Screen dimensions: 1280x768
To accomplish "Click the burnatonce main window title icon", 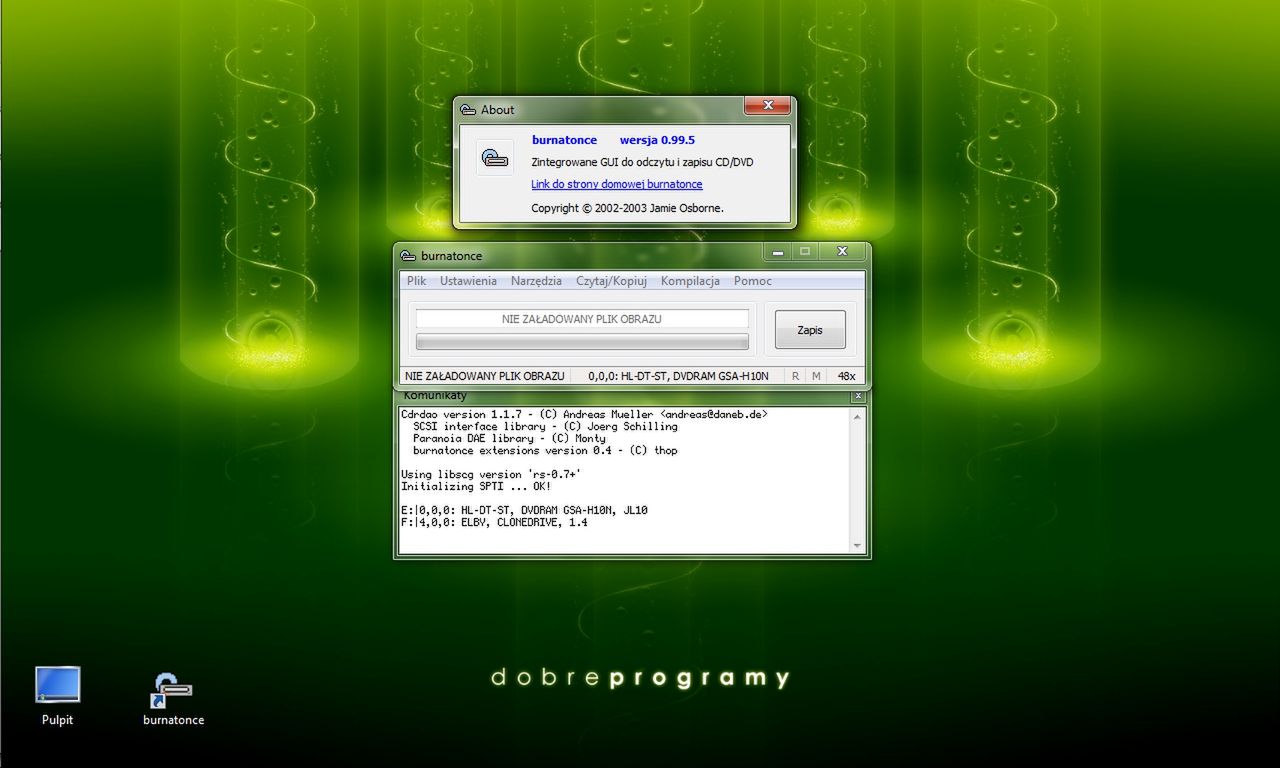I will [x=407, y=256].
